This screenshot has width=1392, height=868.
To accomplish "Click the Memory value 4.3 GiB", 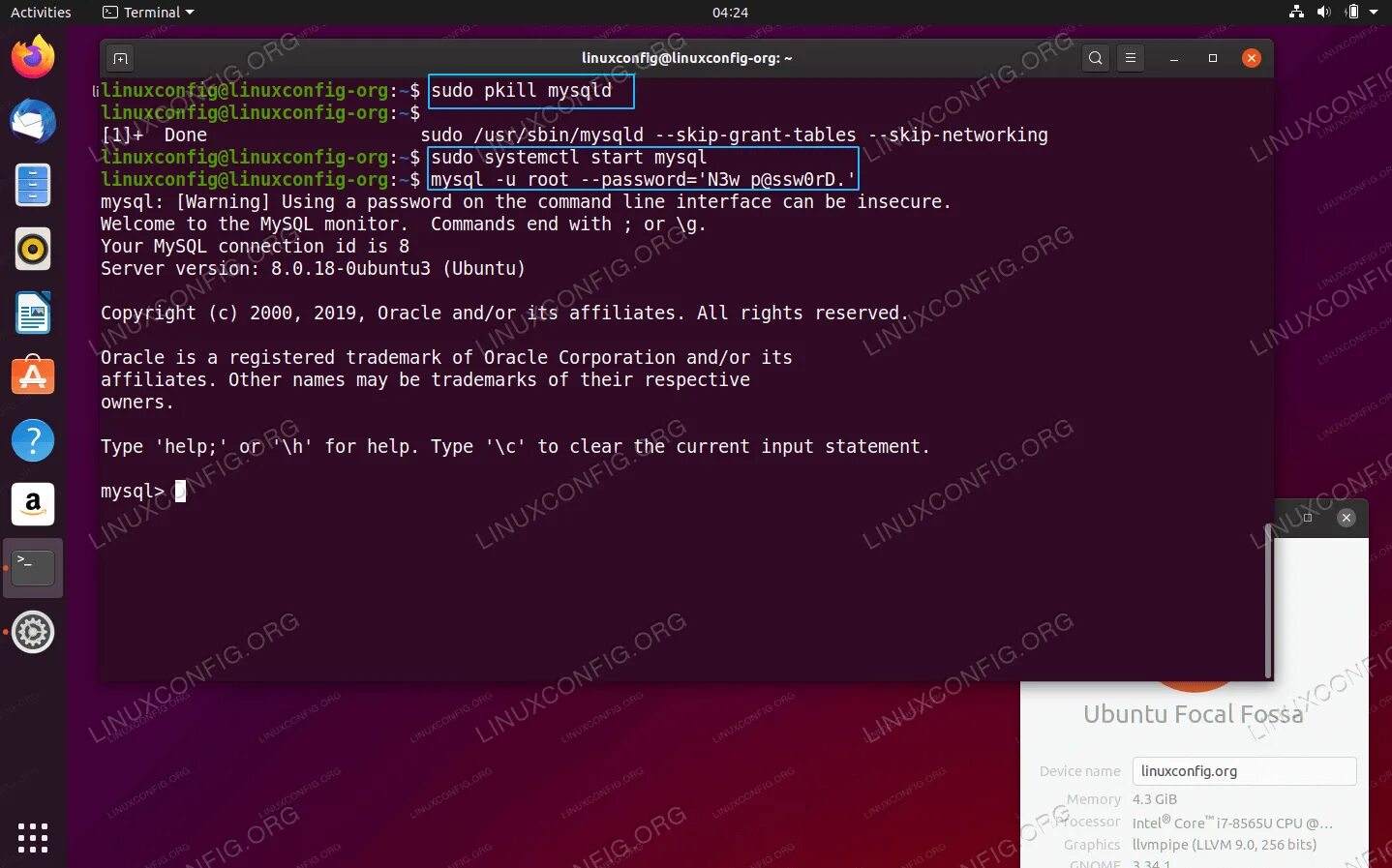I will coord(1155,799).
